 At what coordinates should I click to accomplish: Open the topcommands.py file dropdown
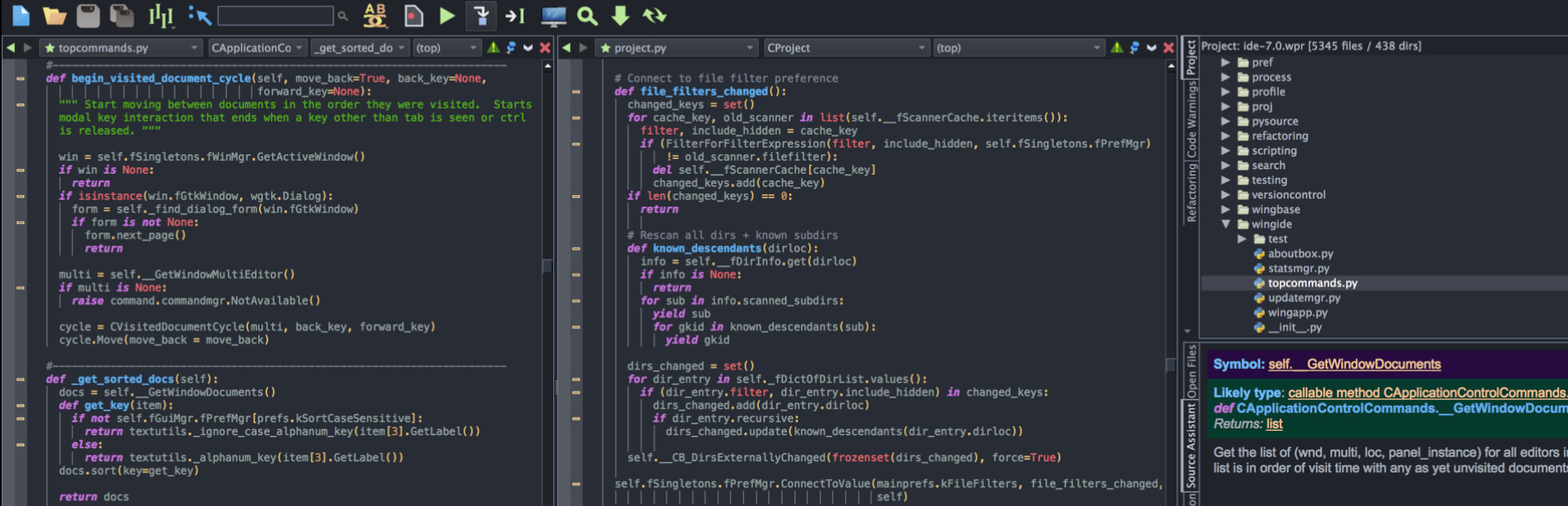point(122,48)
